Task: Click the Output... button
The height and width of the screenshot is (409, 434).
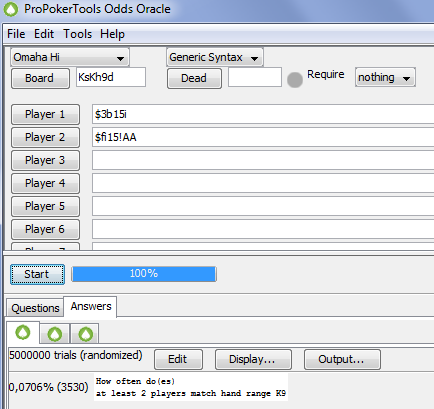Action: pyautogui.click(x=342, y=359)
